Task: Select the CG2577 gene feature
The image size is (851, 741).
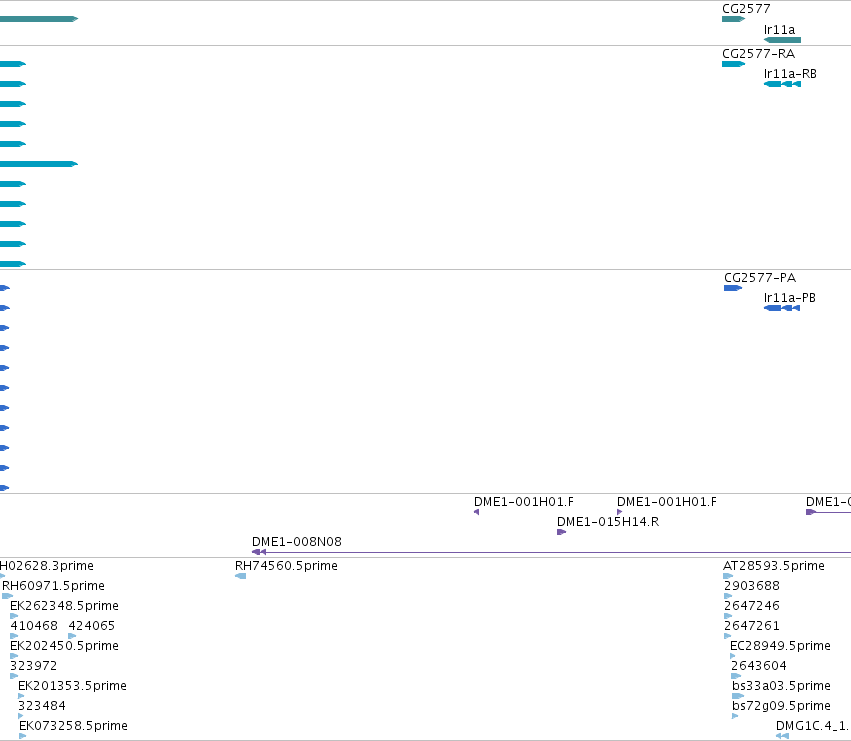Action: point(733,19)
